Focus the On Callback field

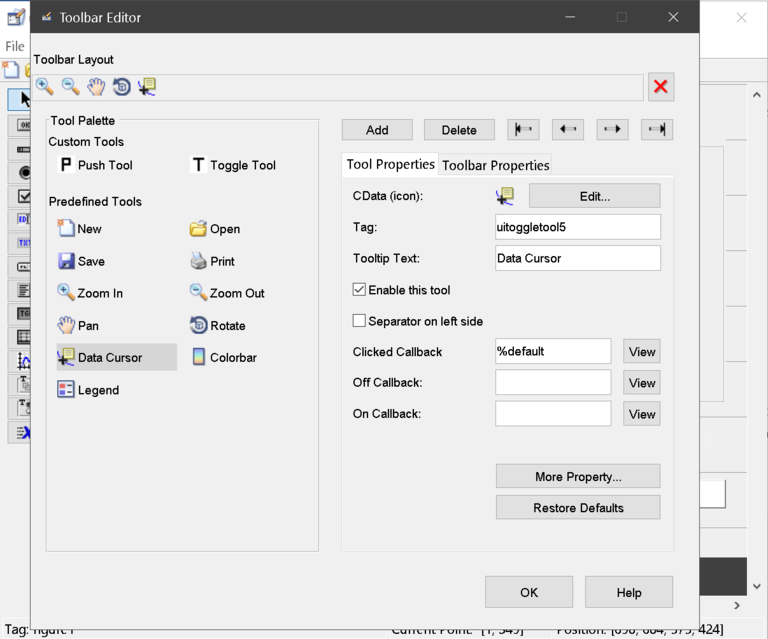(x=553, y=414)
